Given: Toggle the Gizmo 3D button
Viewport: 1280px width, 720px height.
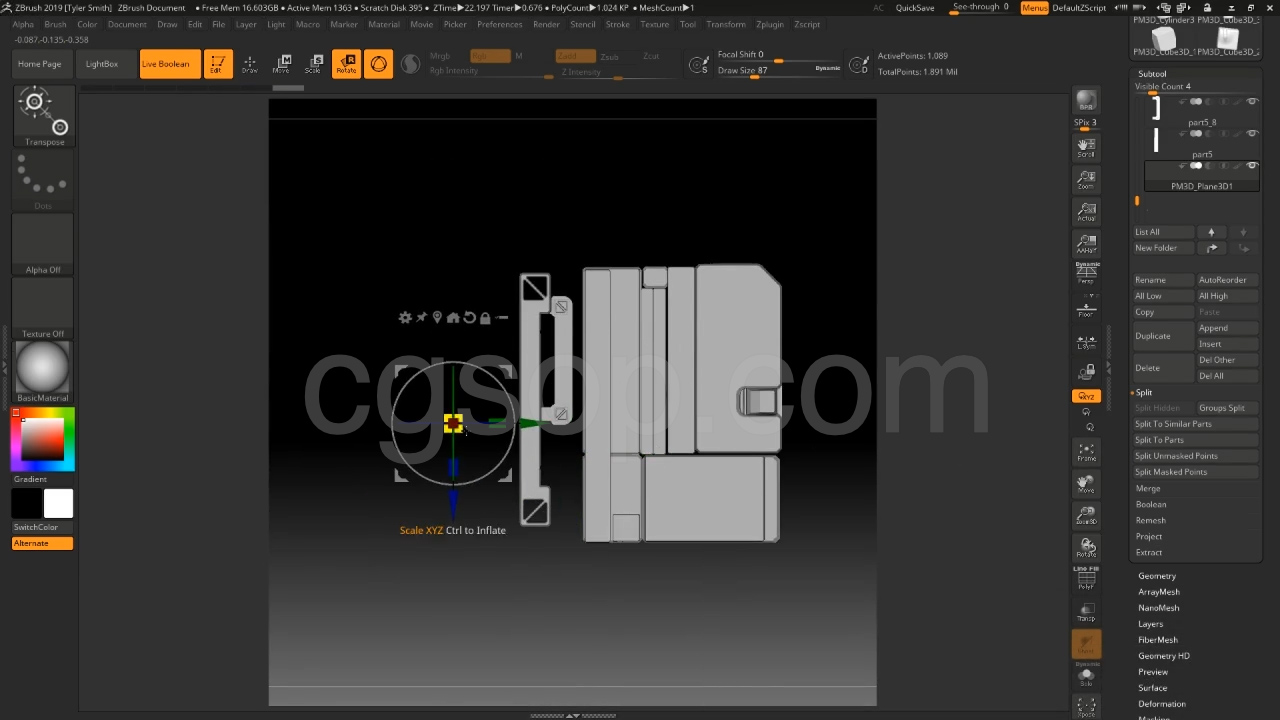Looking at the screenshot, I should 379,64.
